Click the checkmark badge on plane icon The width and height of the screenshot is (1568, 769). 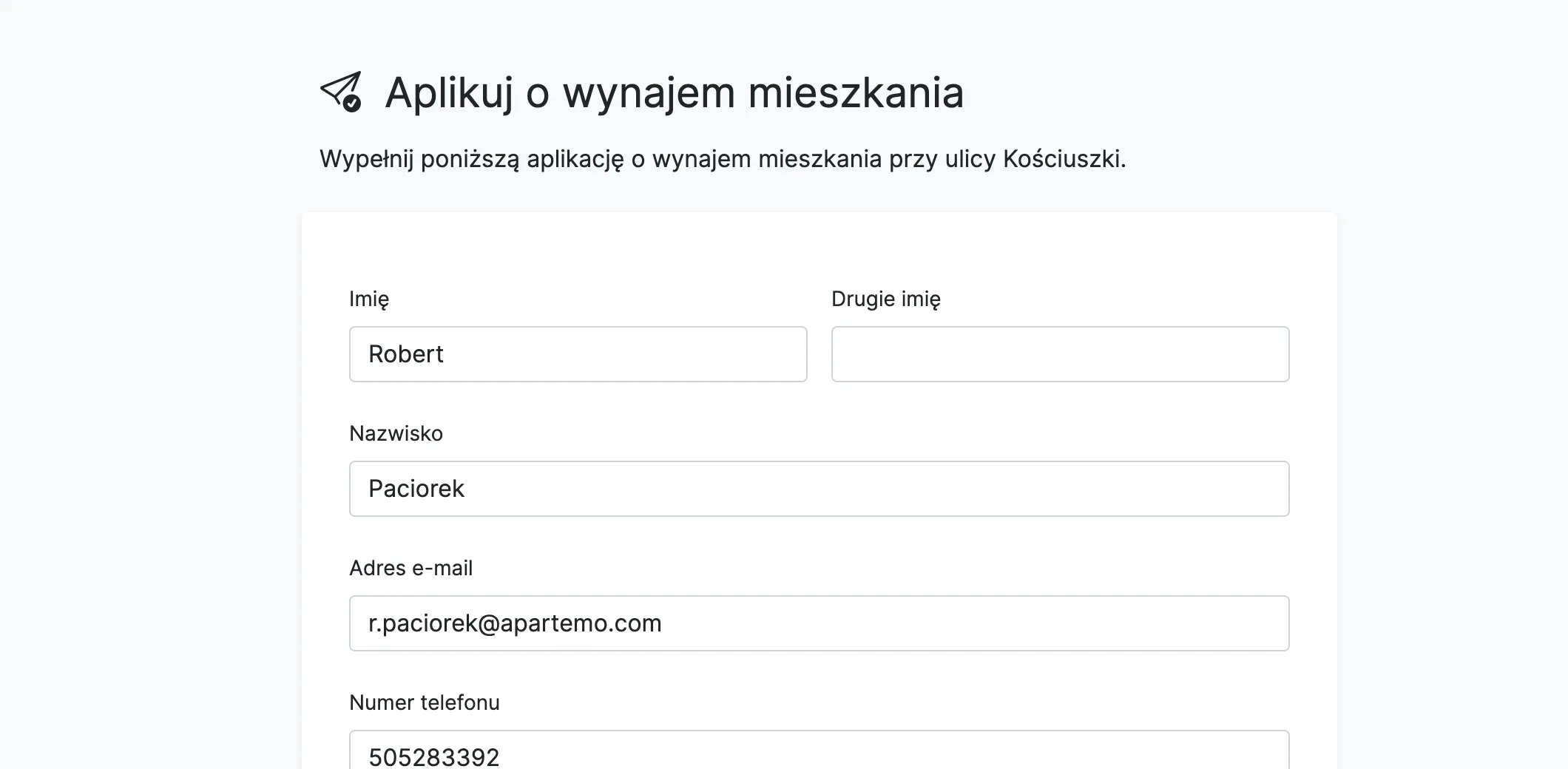tap(352, 104)
